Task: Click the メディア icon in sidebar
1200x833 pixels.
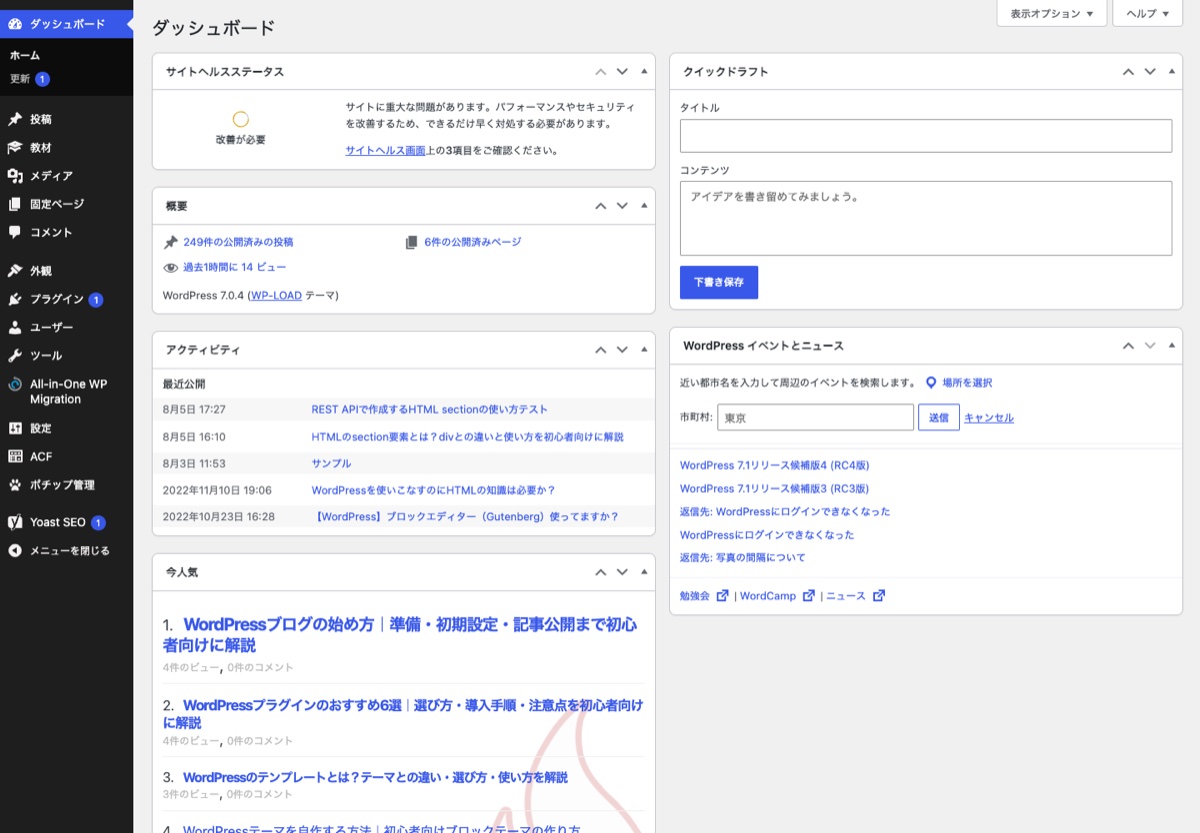Action: pyautogui.click(x=15, y=176)
